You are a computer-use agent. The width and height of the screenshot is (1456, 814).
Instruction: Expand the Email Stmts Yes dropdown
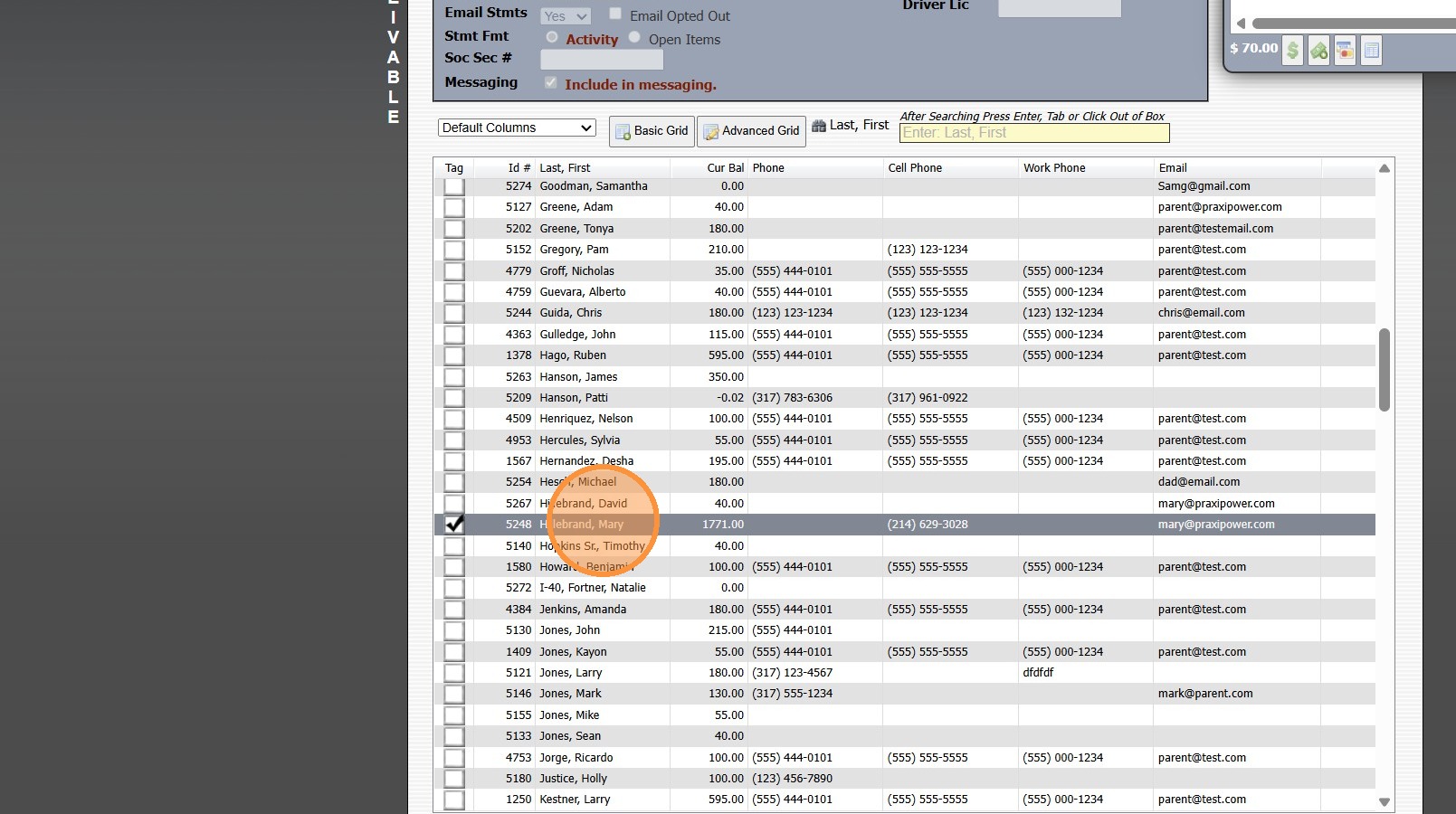(x=566, y=16)
